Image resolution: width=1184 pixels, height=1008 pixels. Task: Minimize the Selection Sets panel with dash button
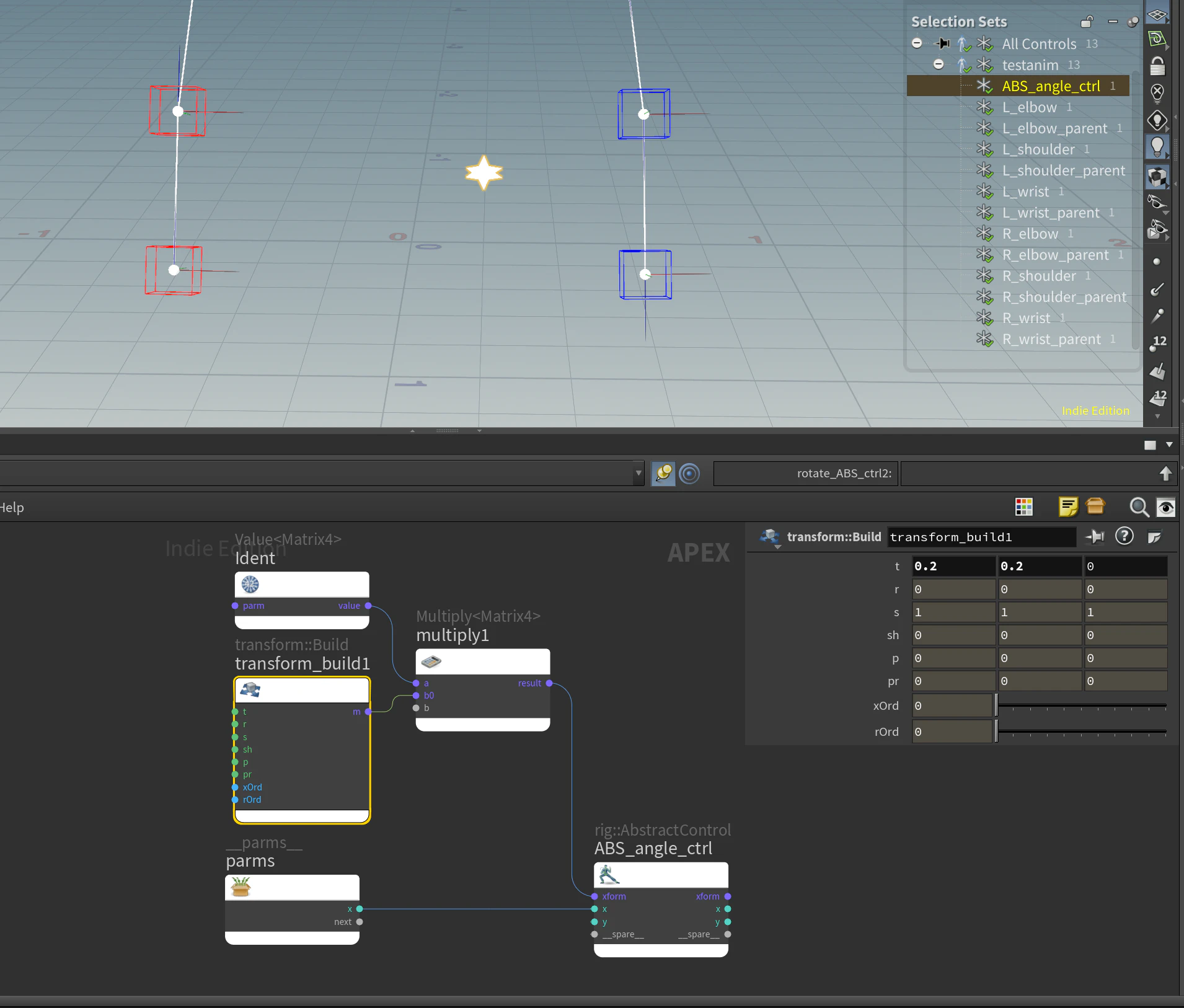pos(1113,22)
